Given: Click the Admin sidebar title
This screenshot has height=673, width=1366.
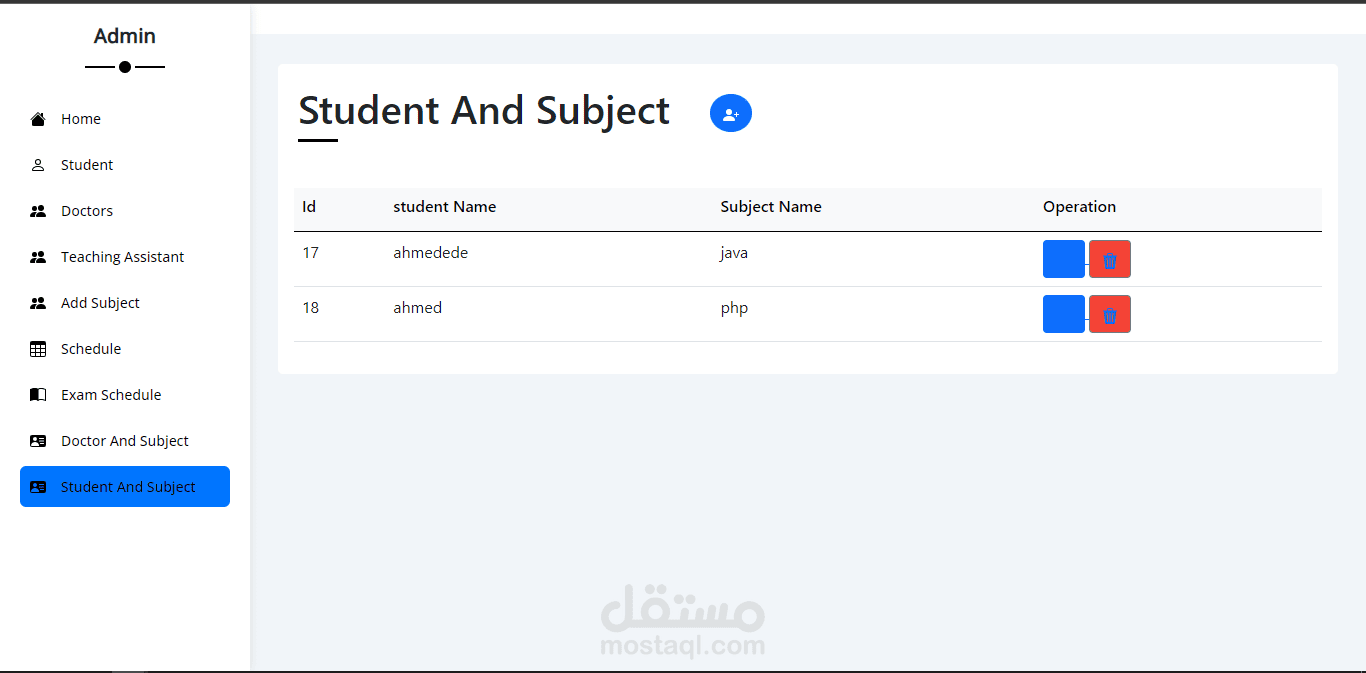Looking at the screenshot, I should 125,36.
